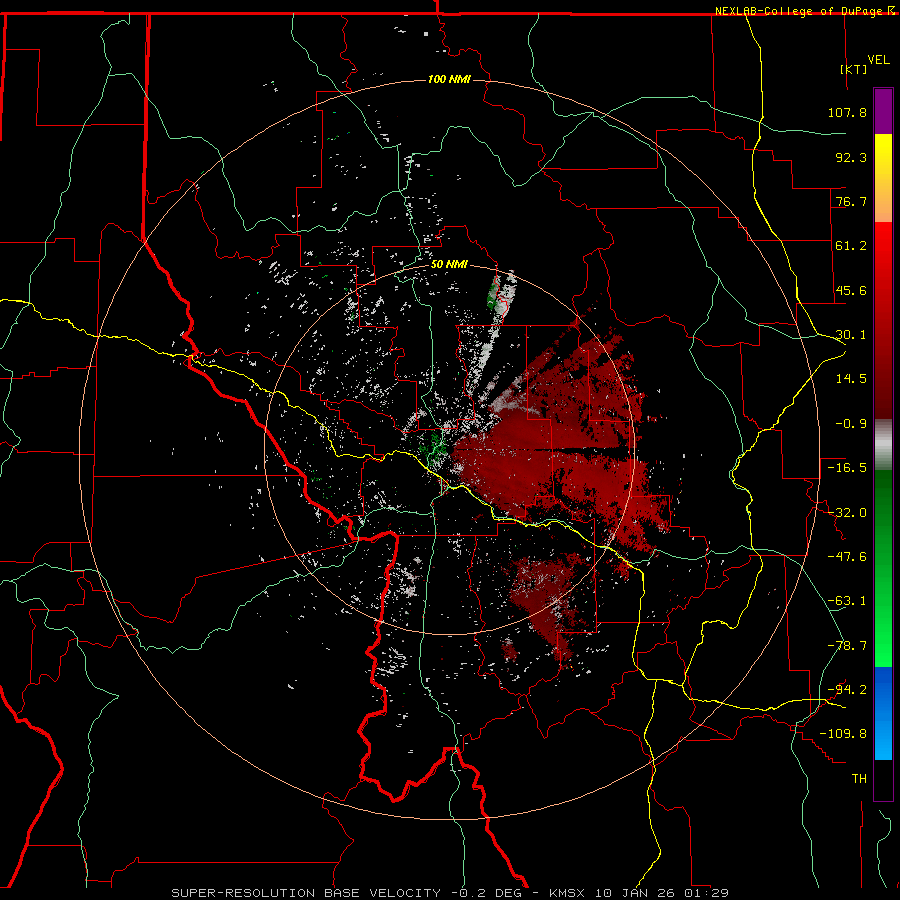This screenshot has width=900, height=900.
Task: Click the 92.3 velocity scale value
Action: click(851, 157)
